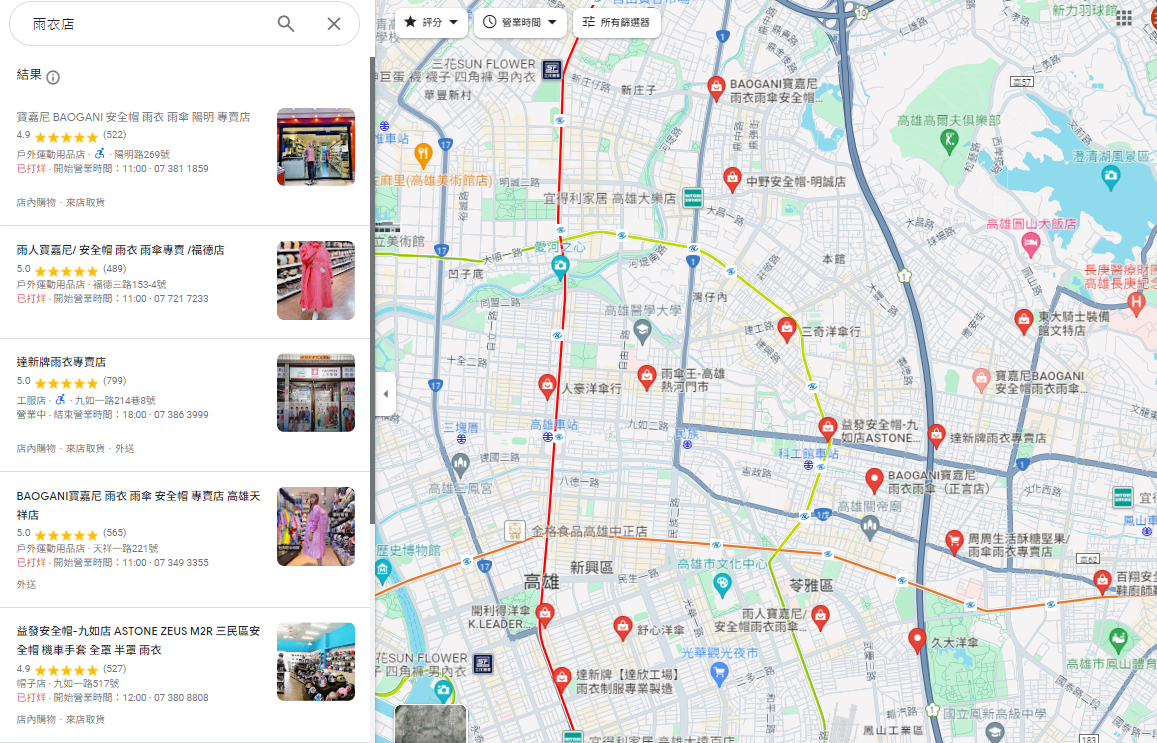Click map pin for 周周生活酥糖堅果/雨傘雨衣專賣店
Image resolution: width=1157 pixels, height=743 pixels.
(954, 542)
